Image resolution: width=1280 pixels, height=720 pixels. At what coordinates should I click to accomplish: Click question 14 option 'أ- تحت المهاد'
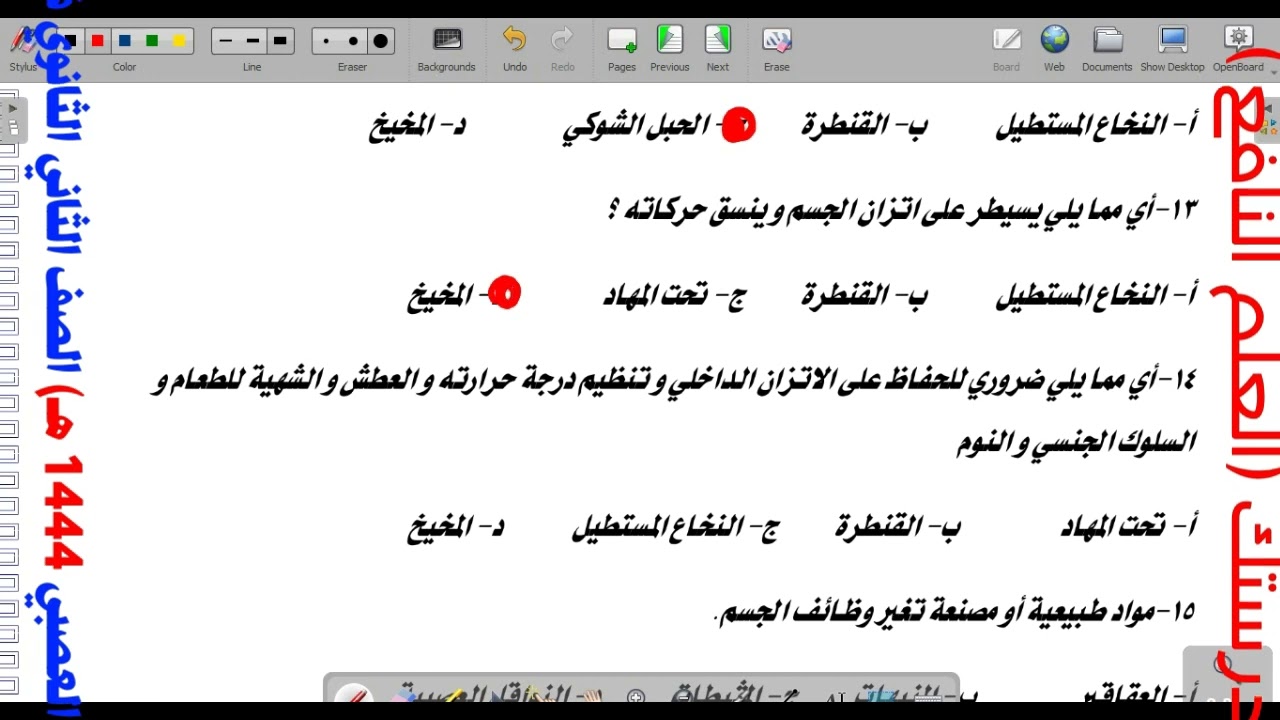(1128, 526)
